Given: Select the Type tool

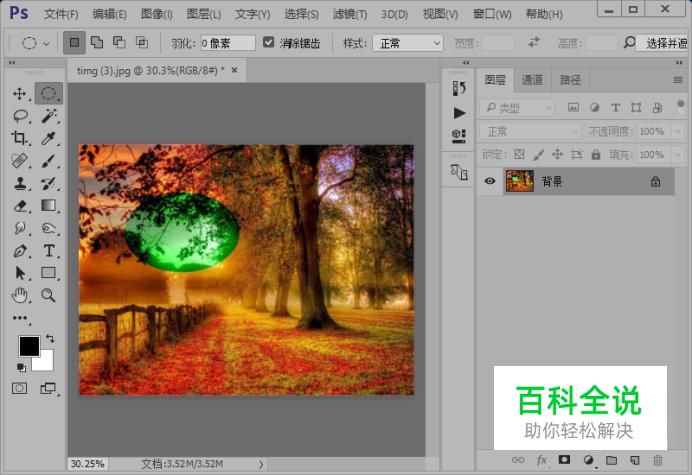Looking at the screenshot, I should click(49, 251).
